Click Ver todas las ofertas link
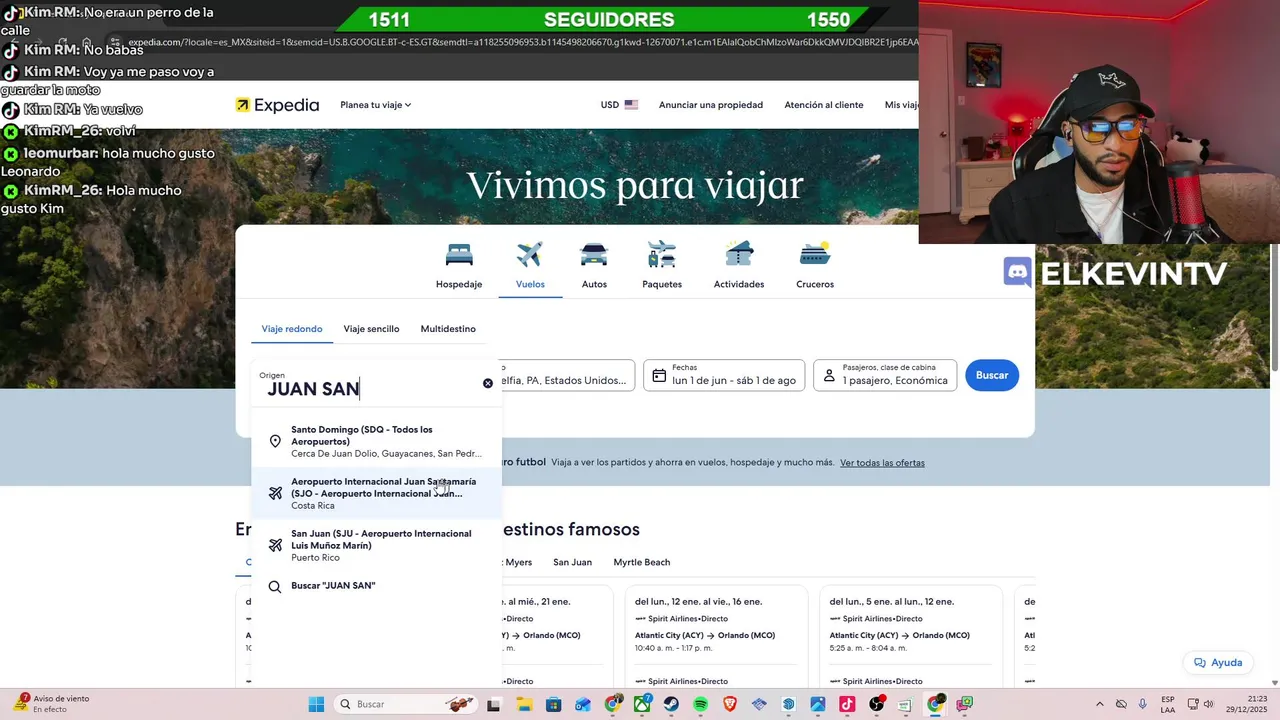1280x720 pixels. [882, 463]
